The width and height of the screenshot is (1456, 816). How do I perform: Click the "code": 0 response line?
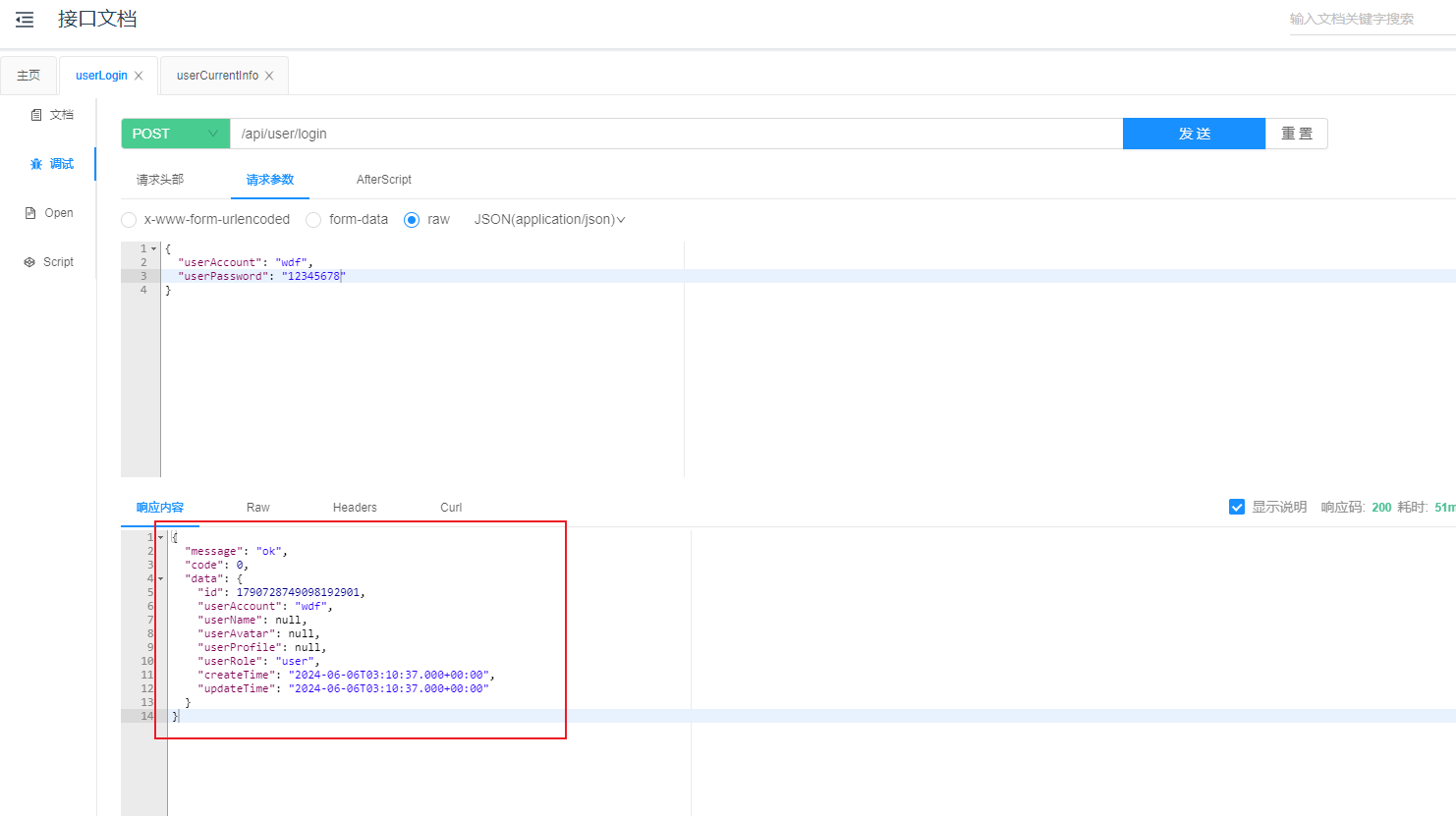(x=217, y=565)
